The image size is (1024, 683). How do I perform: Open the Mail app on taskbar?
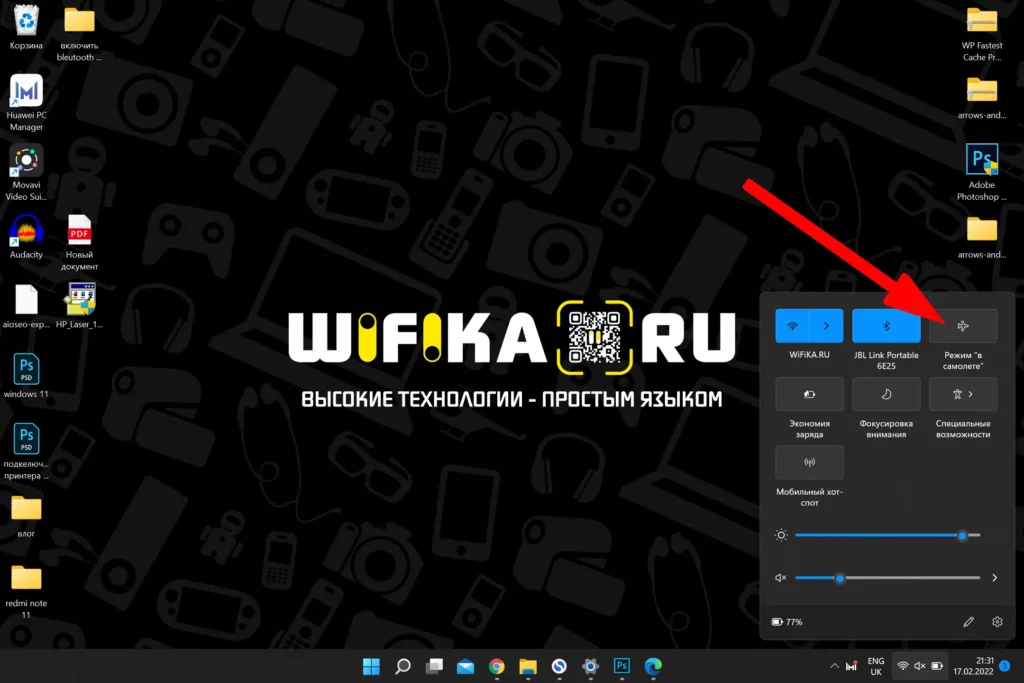[466, 666]
